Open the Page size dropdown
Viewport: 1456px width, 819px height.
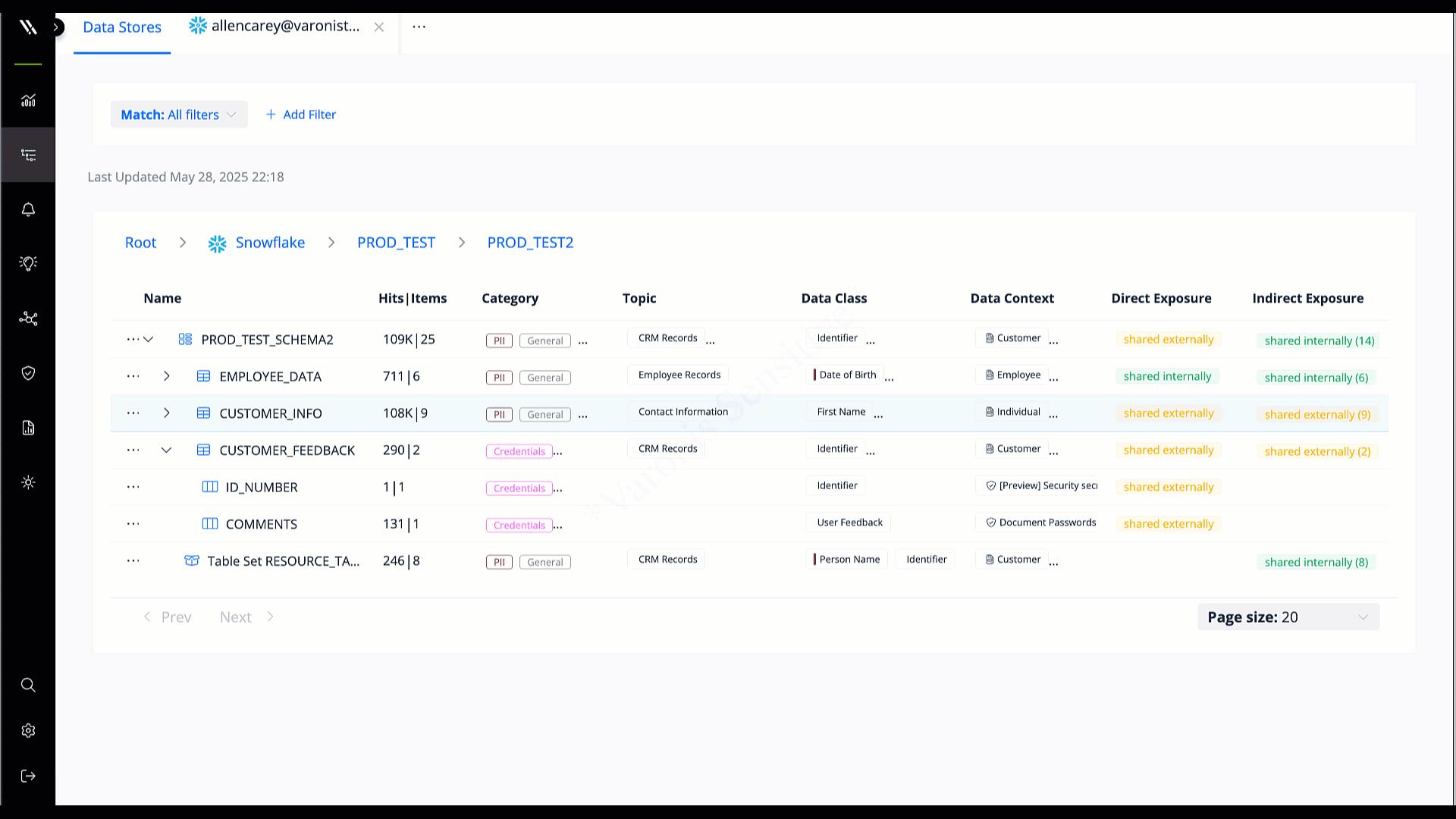point(1288,617)
